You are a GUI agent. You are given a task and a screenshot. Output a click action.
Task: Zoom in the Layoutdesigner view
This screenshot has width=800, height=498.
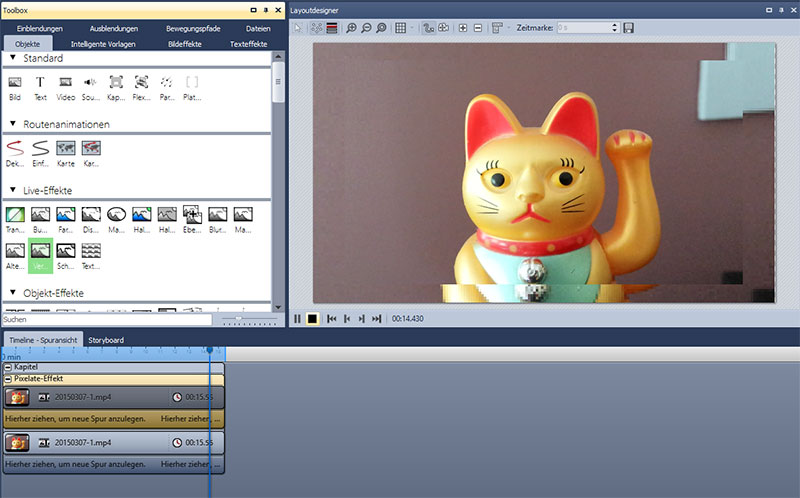(351, 28)
